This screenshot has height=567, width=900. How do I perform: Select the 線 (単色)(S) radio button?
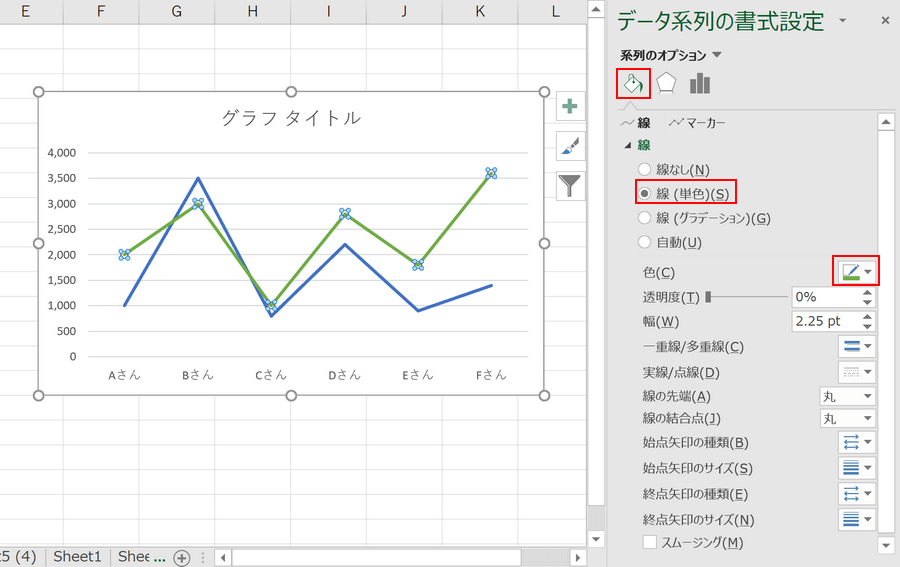(x=645, y=194)
